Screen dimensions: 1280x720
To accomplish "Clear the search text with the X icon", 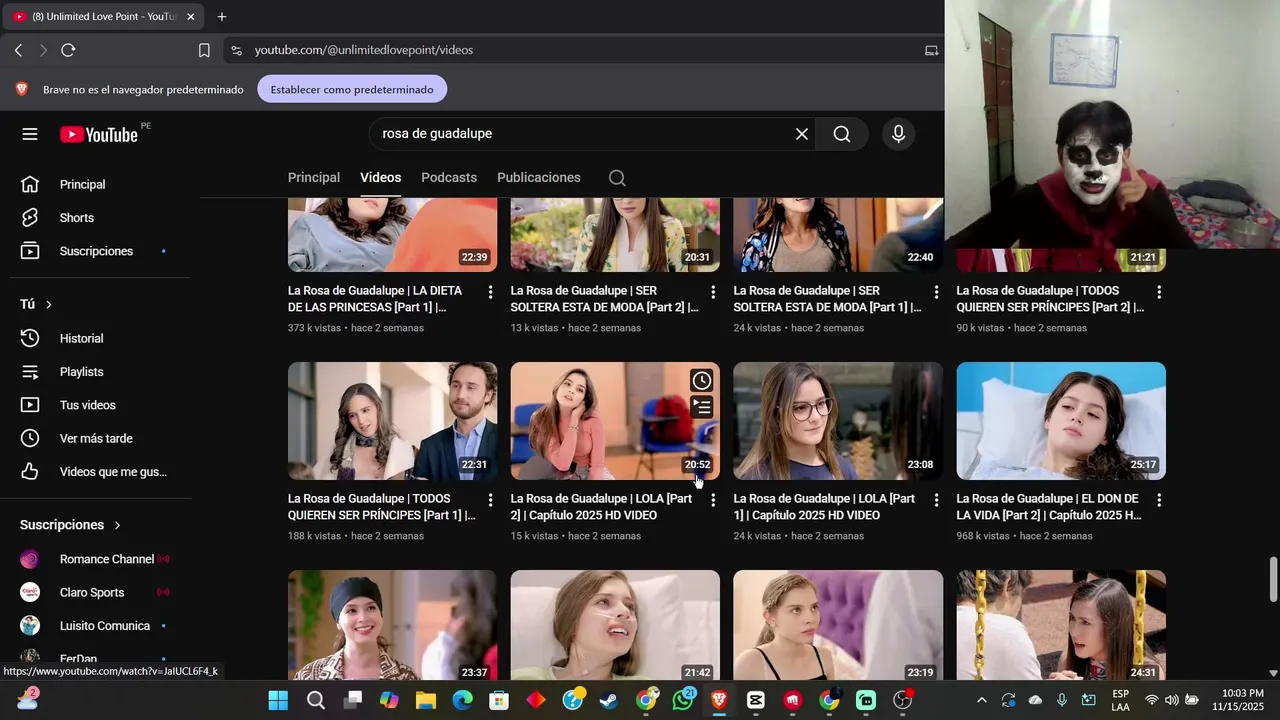I will (801, 134).
